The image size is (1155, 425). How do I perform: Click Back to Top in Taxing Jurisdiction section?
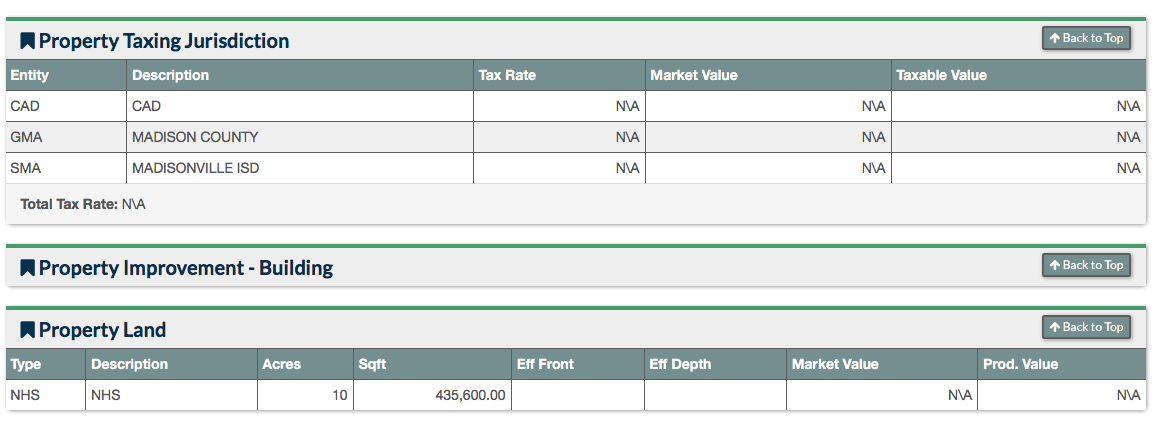tap(1086, 38)
